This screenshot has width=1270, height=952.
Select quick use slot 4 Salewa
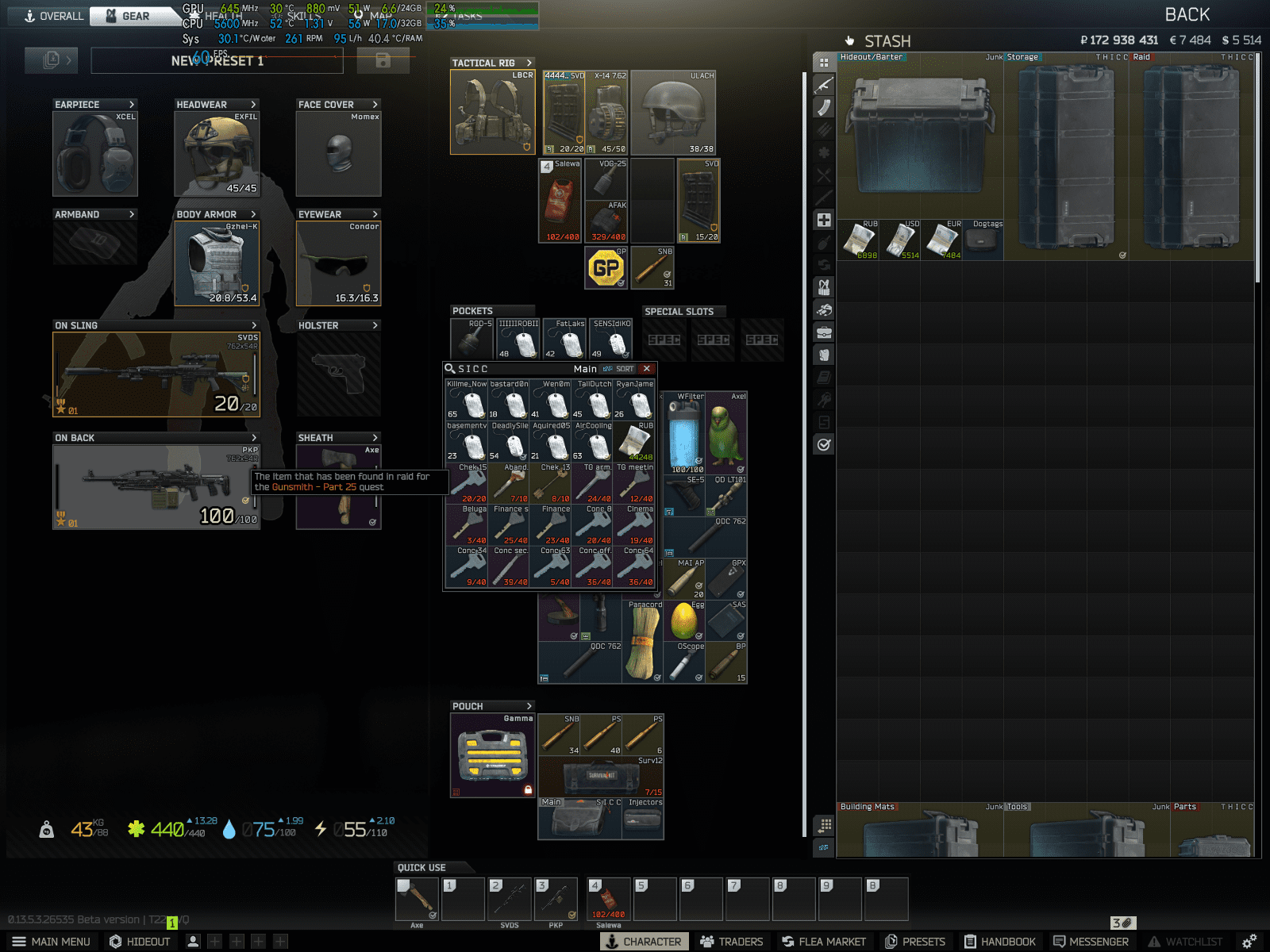click(609, 899)
